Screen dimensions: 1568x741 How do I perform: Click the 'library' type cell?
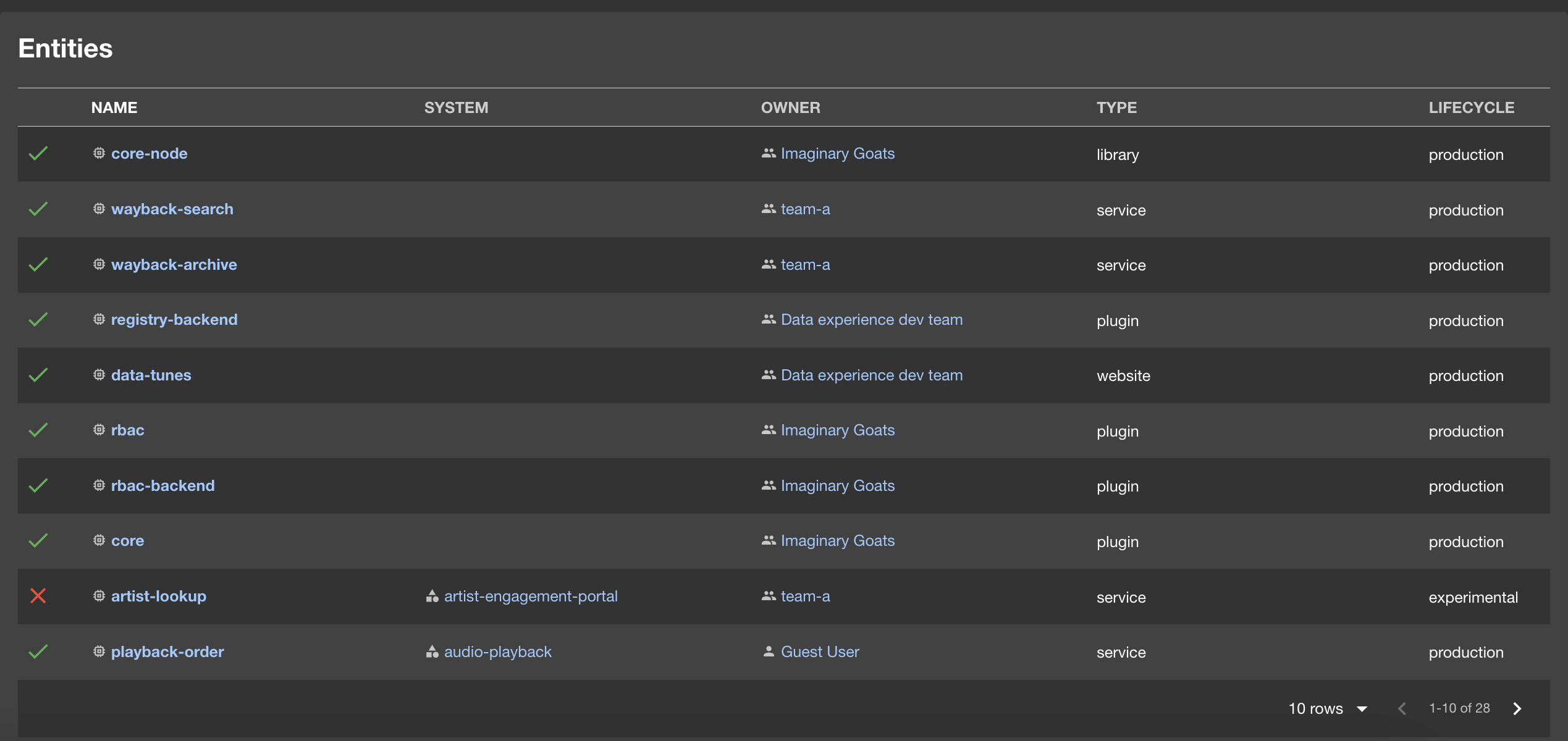pyautogui.click(x=1118, y=154)
